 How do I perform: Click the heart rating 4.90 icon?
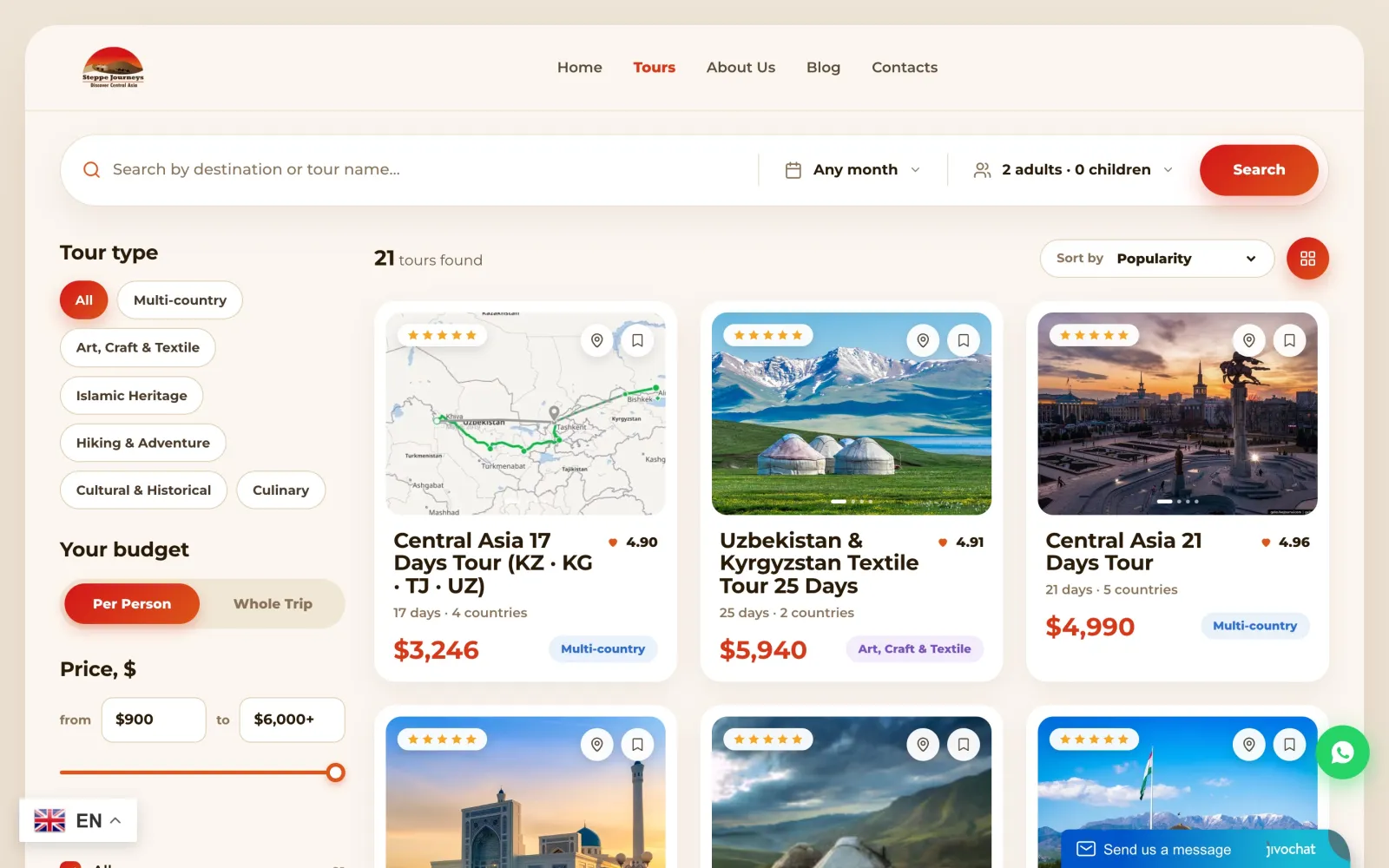[x=613, y=542]
